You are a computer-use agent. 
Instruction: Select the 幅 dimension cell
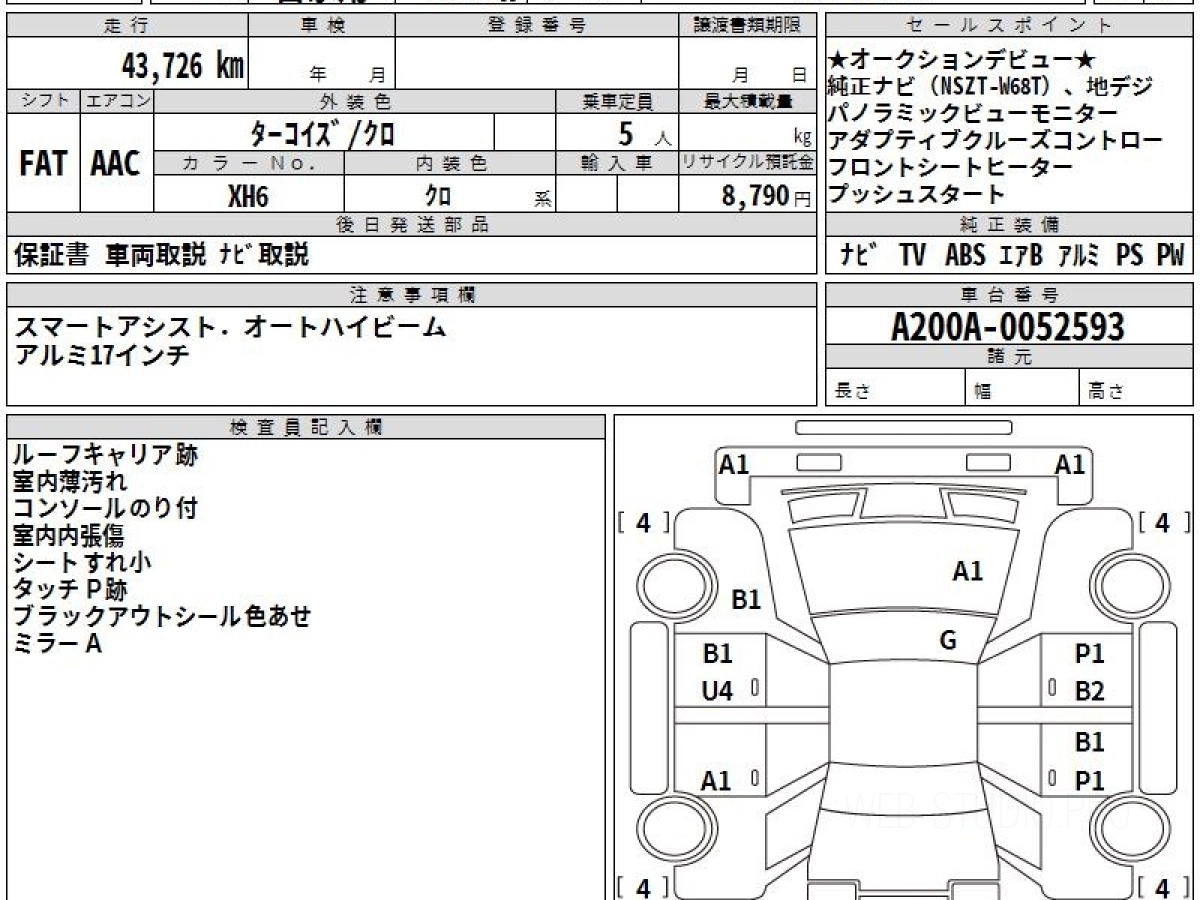pos(1022,388)
